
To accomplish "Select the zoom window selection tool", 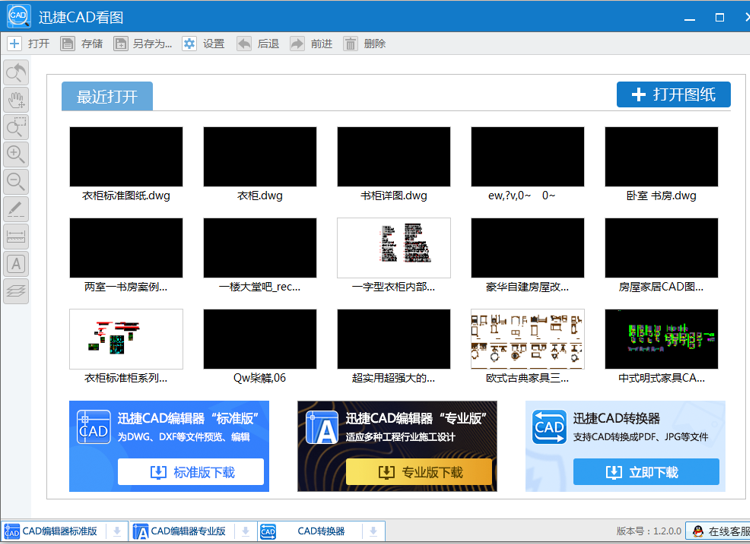I will pyautogui.click(x=16, y=127).
